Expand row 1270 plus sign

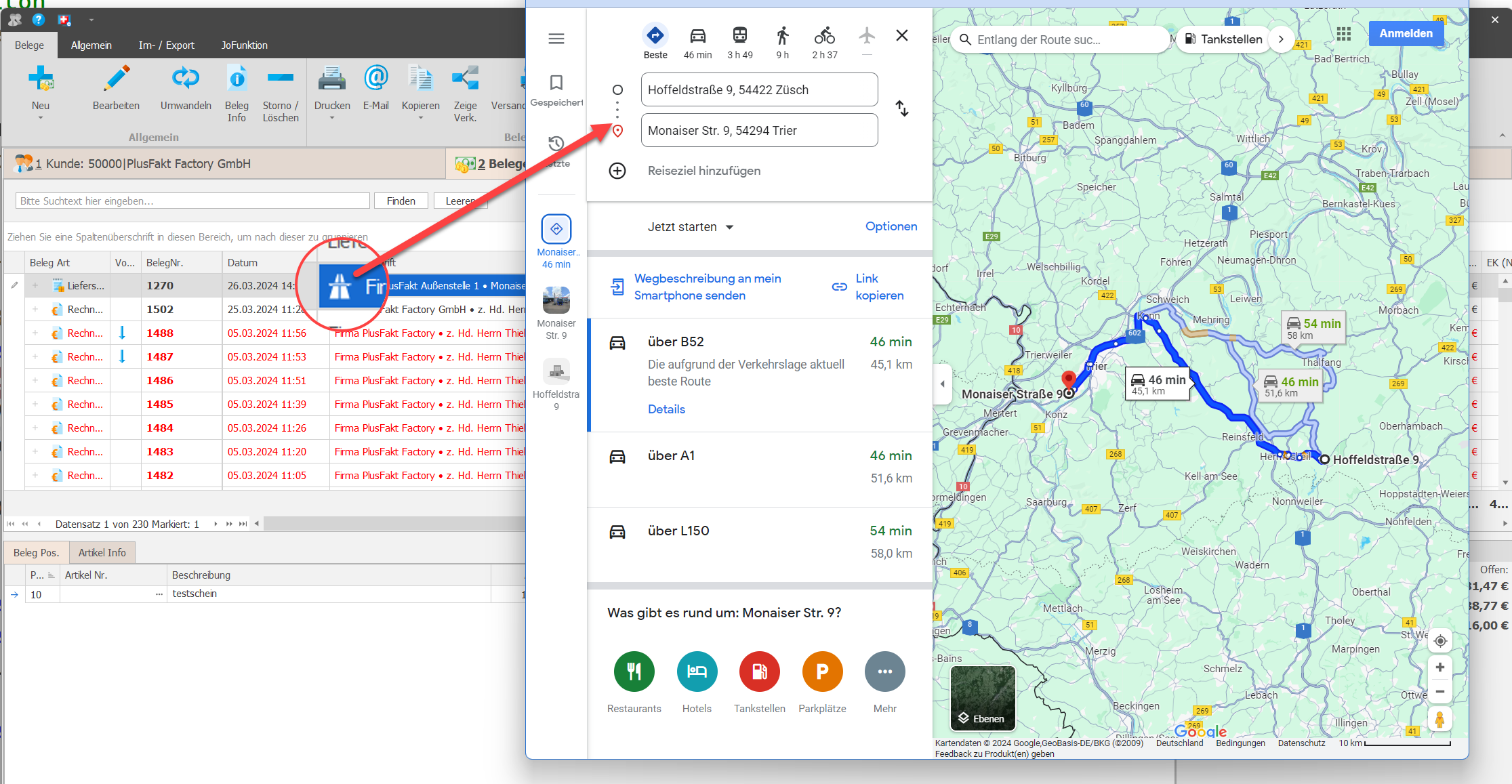pos(35,285)
